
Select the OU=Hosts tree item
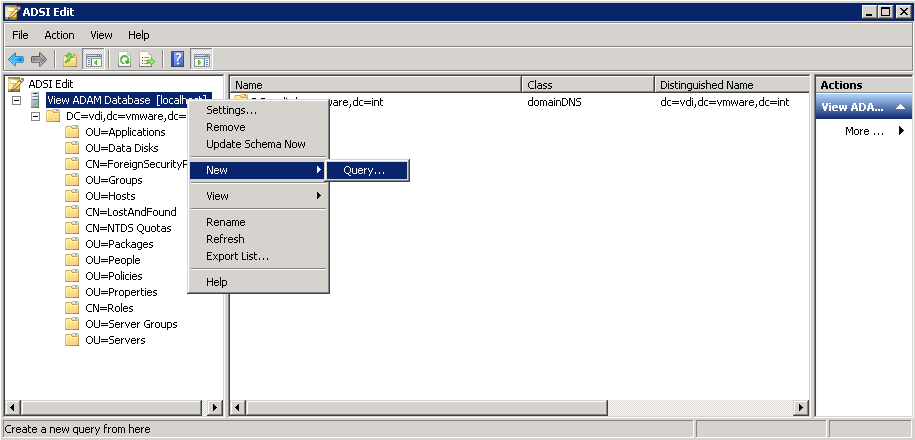[110, 196]
